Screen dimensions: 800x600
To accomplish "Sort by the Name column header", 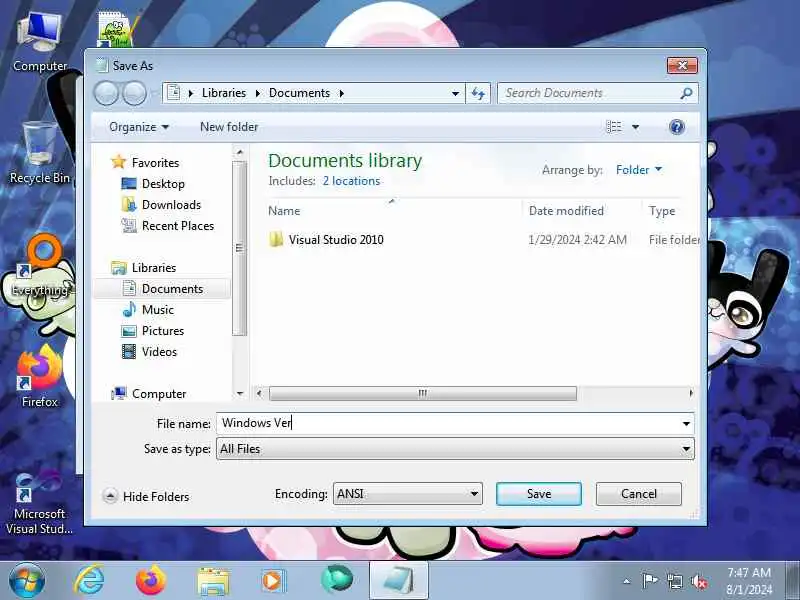I will pos(284,211).
